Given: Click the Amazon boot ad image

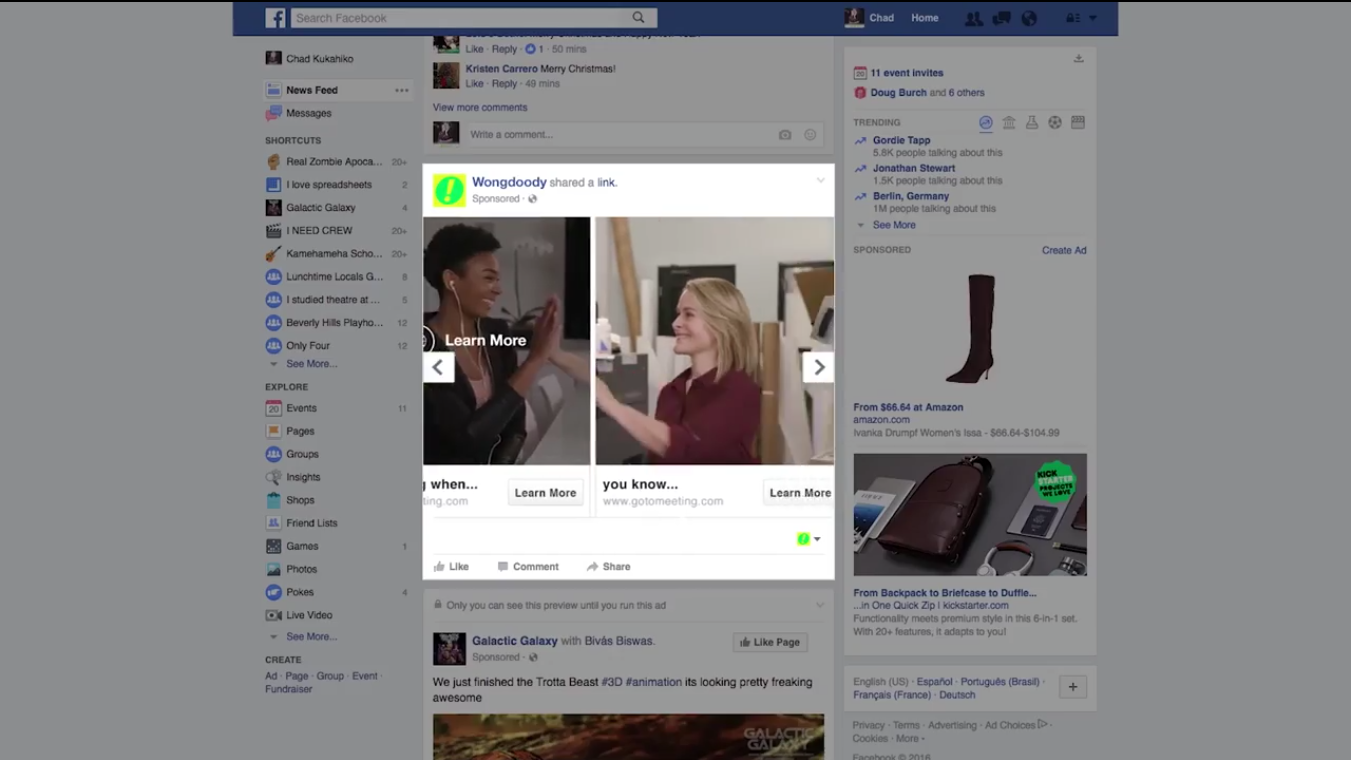Looking at the screenshot, I should [970, 329].
